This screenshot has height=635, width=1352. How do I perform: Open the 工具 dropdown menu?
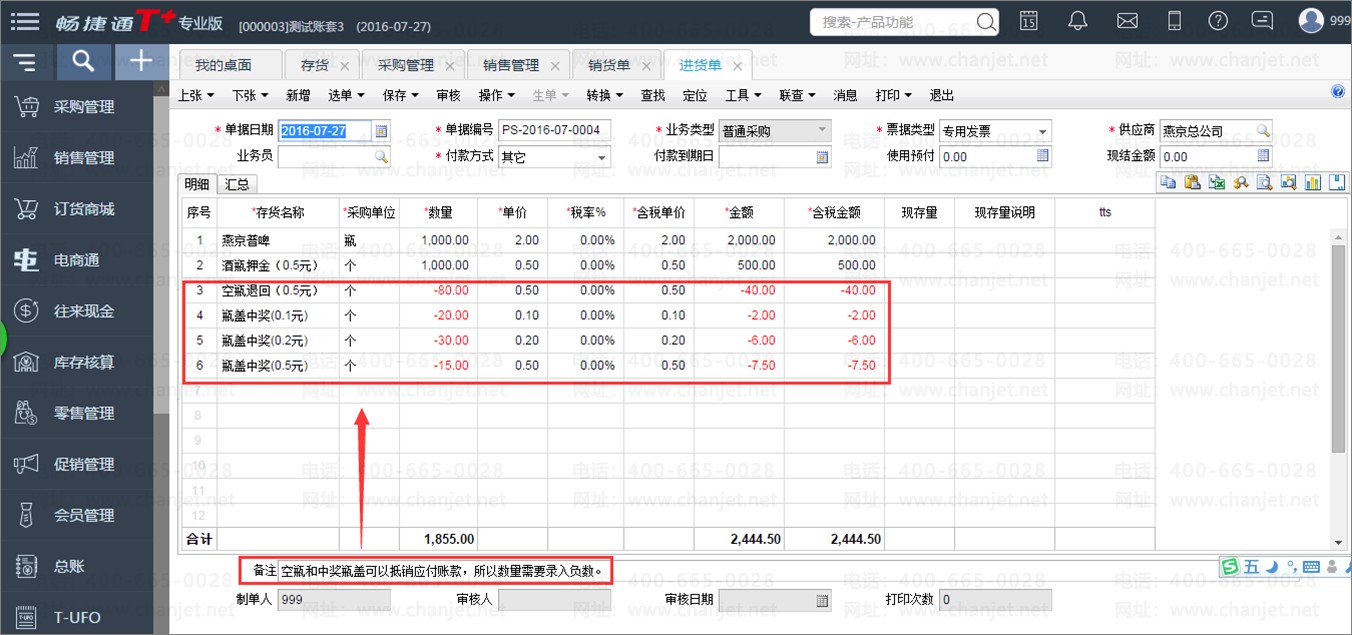[x=743, y=95]
